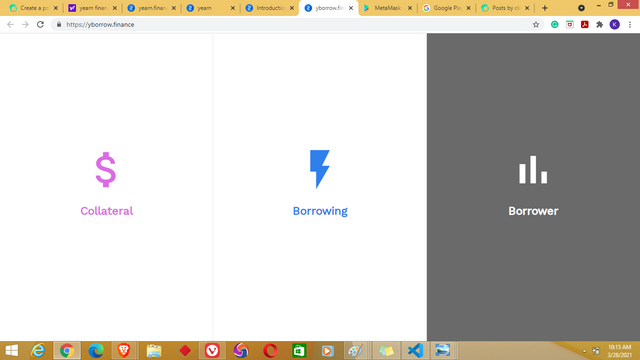Open the Extensions puzzle menu

[x=599, y=24]
